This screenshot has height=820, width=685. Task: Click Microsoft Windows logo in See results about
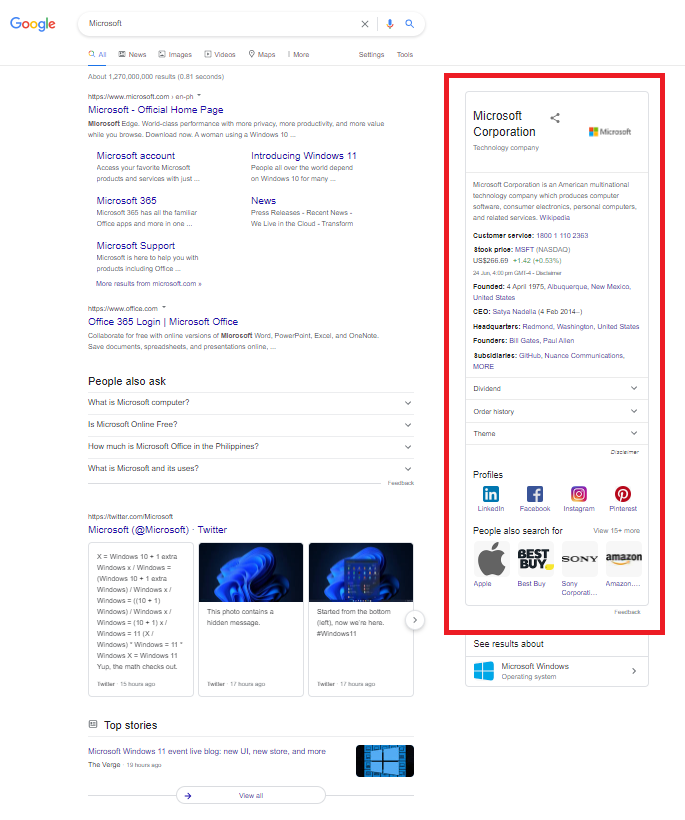click(x=484, y=671)
